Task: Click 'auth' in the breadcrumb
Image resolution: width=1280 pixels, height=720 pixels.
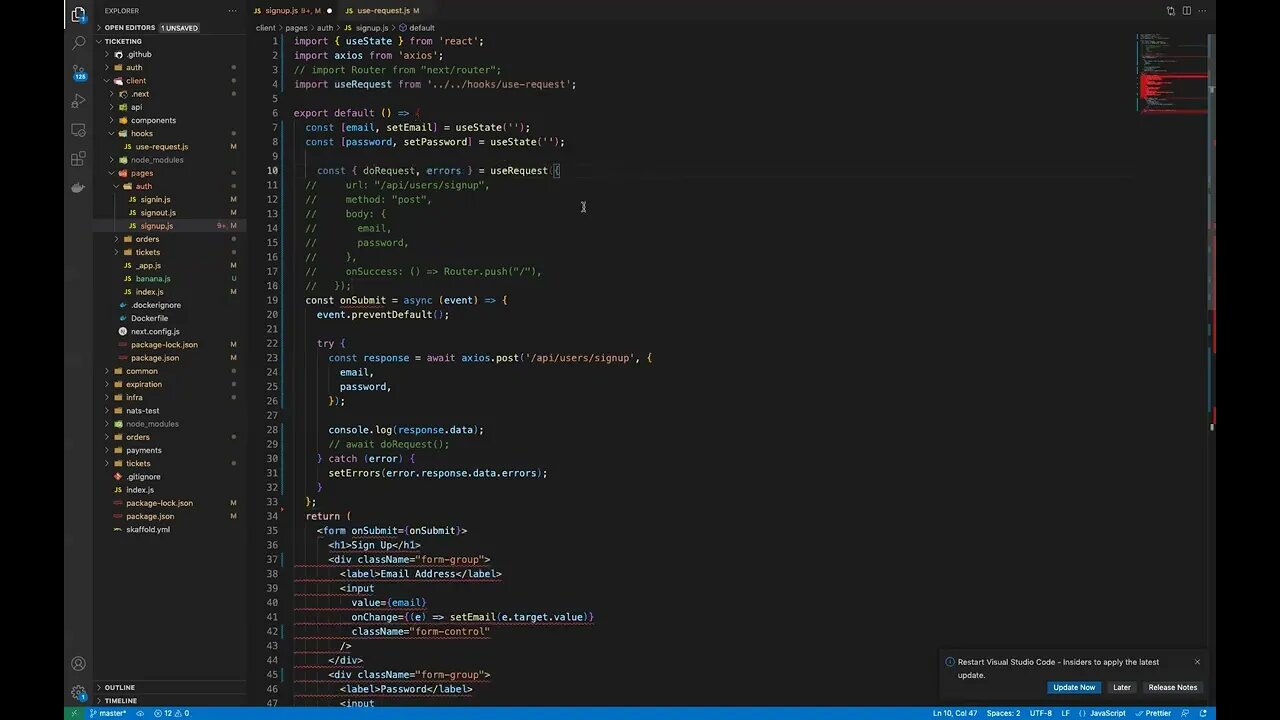Action: (x=326, y=28)
